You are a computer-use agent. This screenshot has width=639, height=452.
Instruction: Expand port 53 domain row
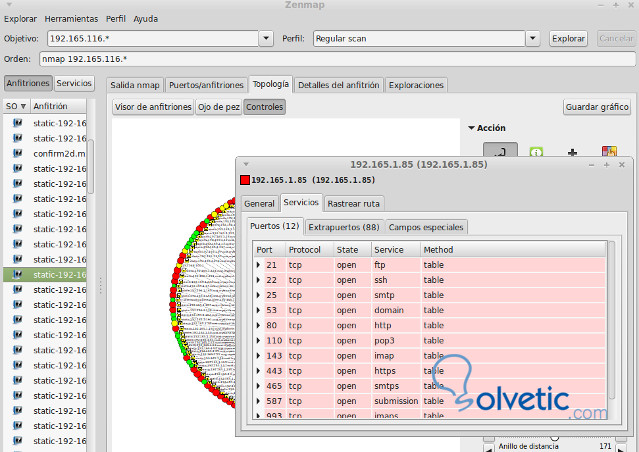pyautogui.click(x=258, y=310)
